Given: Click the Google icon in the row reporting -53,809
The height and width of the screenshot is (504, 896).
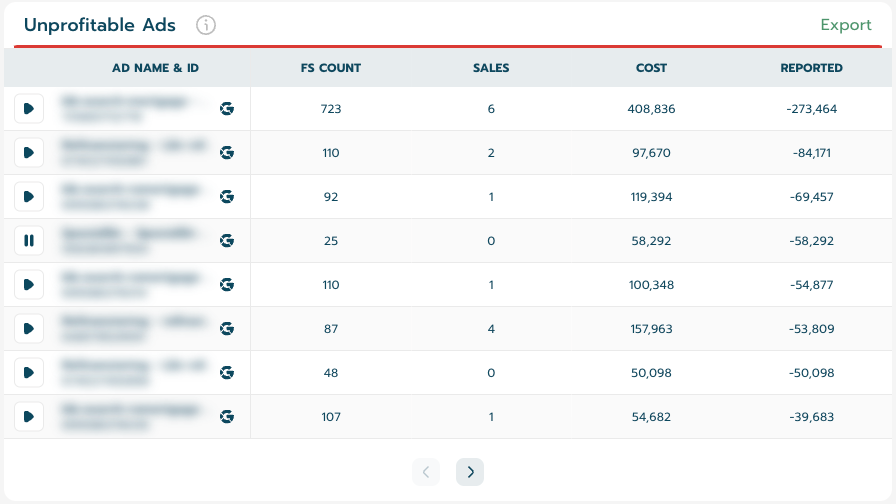Looking at the screenshot, I should 227,329.
